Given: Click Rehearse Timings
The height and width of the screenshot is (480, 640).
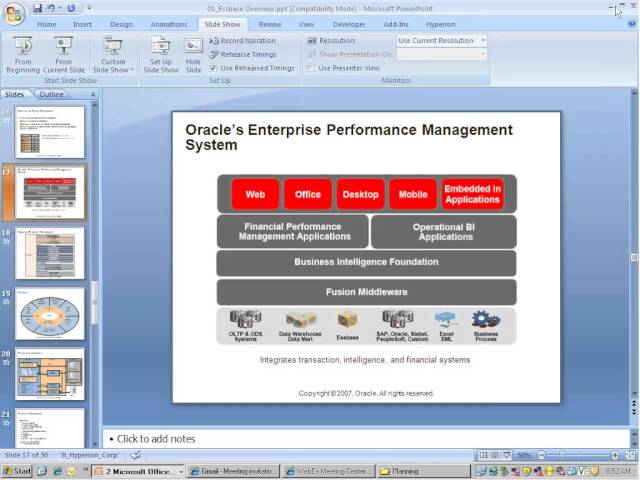Looking at the screenshot, I should [x=243, y=54].
